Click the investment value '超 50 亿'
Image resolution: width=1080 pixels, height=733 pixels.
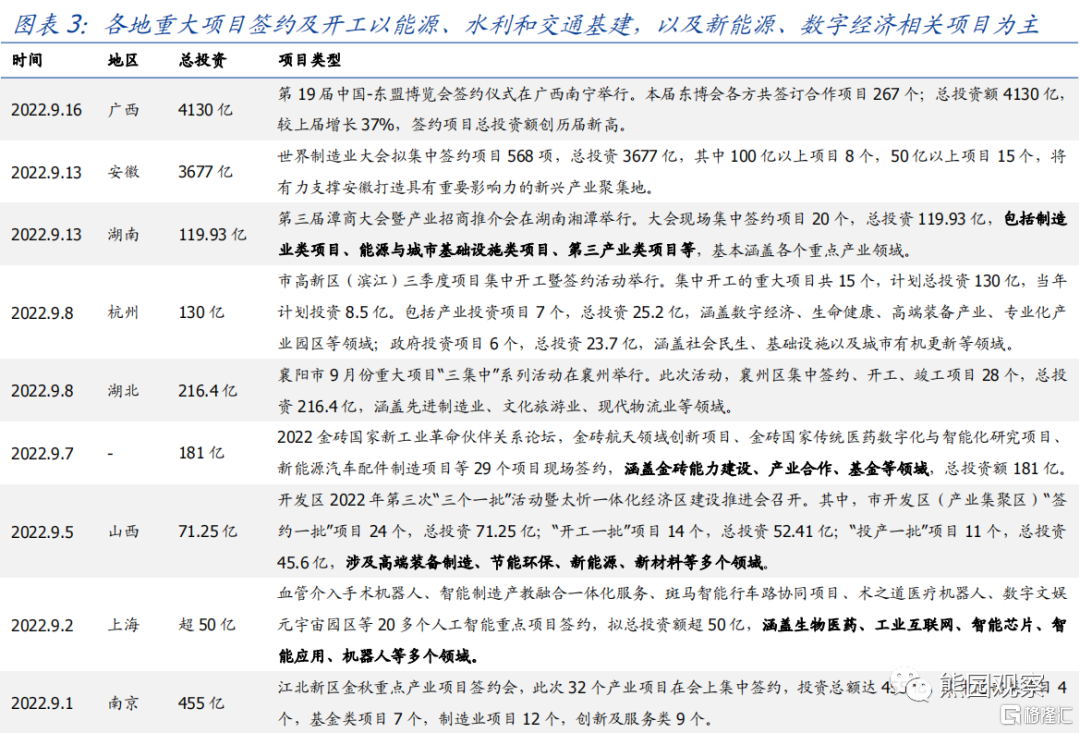207,626
